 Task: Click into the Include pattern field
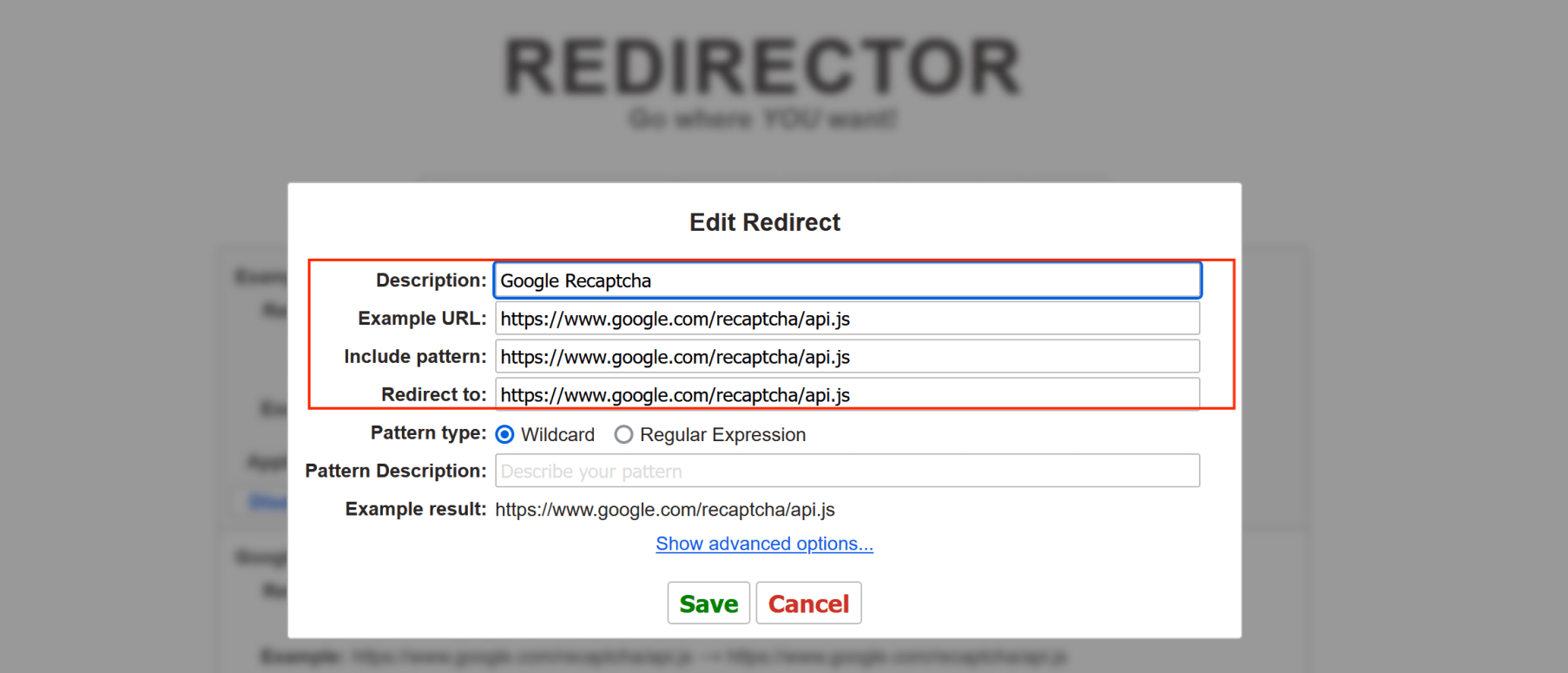pyautogui.click(x=847, y=357)
